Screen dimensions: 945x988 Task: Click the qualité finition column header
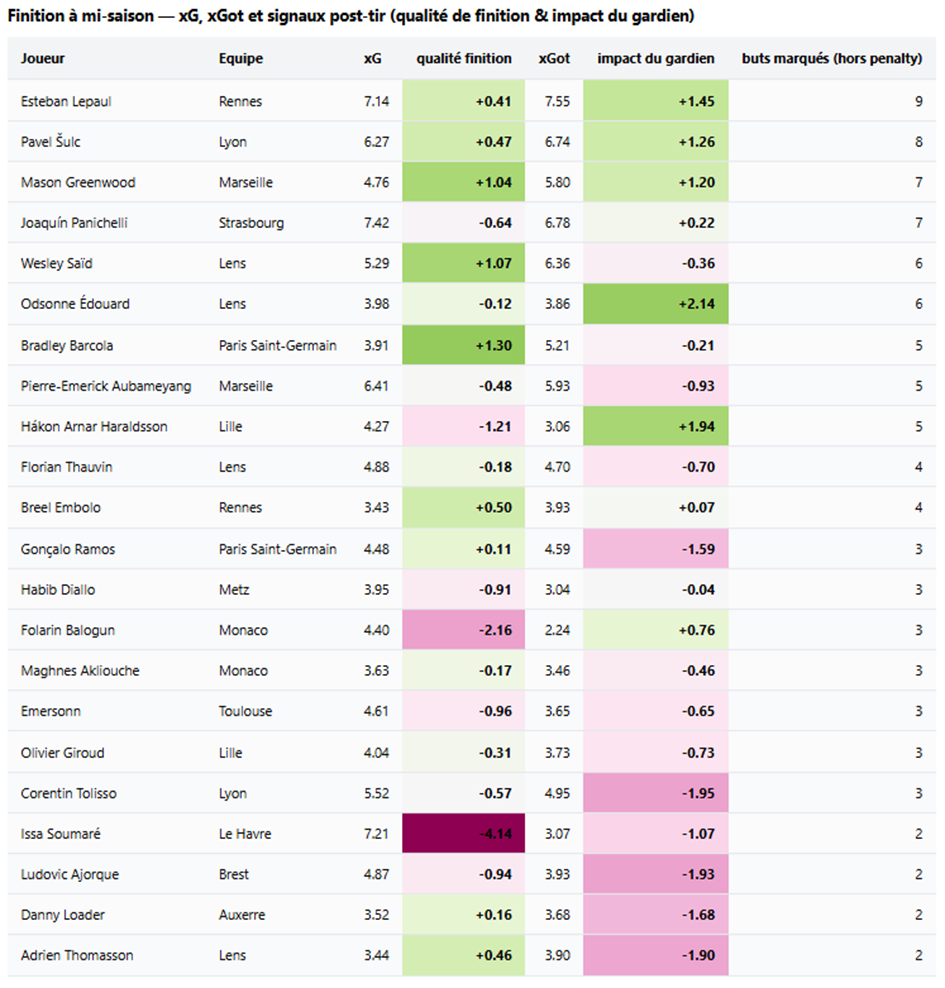(x=464, y=59)
